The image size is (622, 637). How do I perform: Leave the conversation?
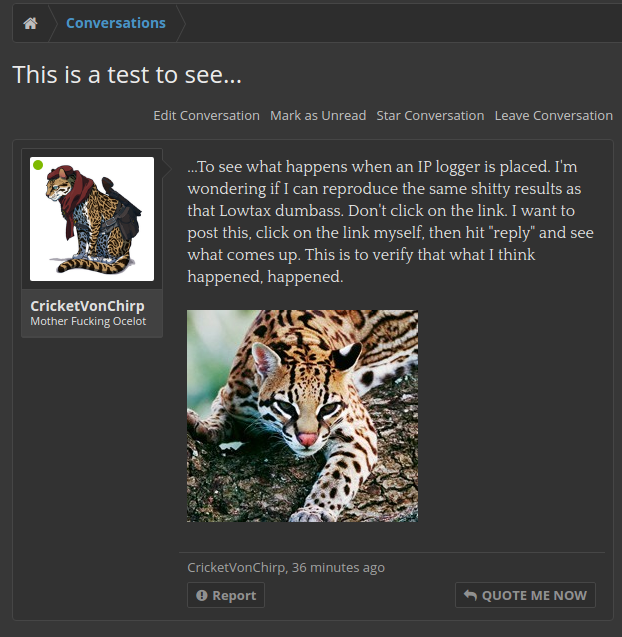tap(554, 115)
